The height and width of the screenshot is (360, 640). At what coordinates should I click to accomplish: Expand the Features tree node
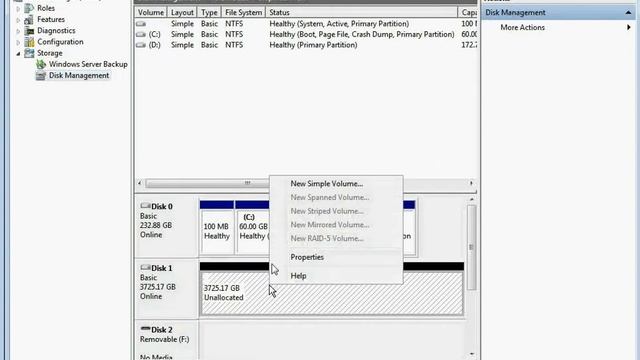(x=18, y=20)
